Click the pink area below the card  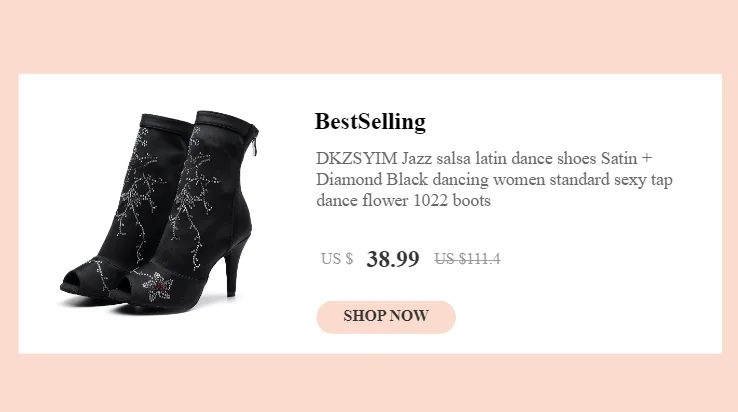[x=369, y=383]
